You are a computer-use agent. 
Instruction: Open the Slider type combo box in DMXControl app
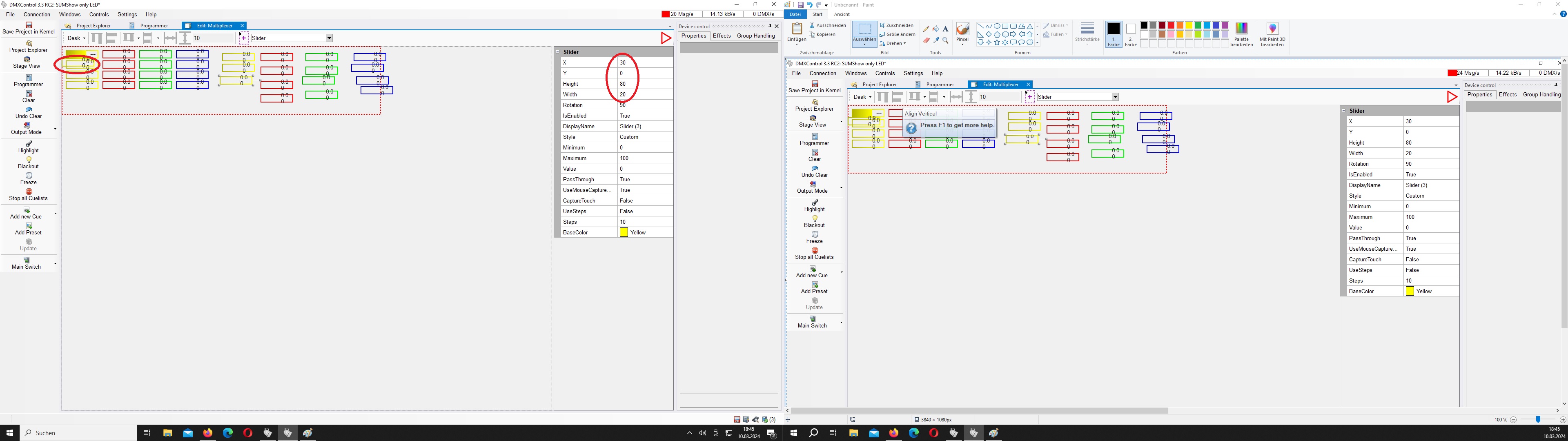pyautogui.click(x=329, y=38)
